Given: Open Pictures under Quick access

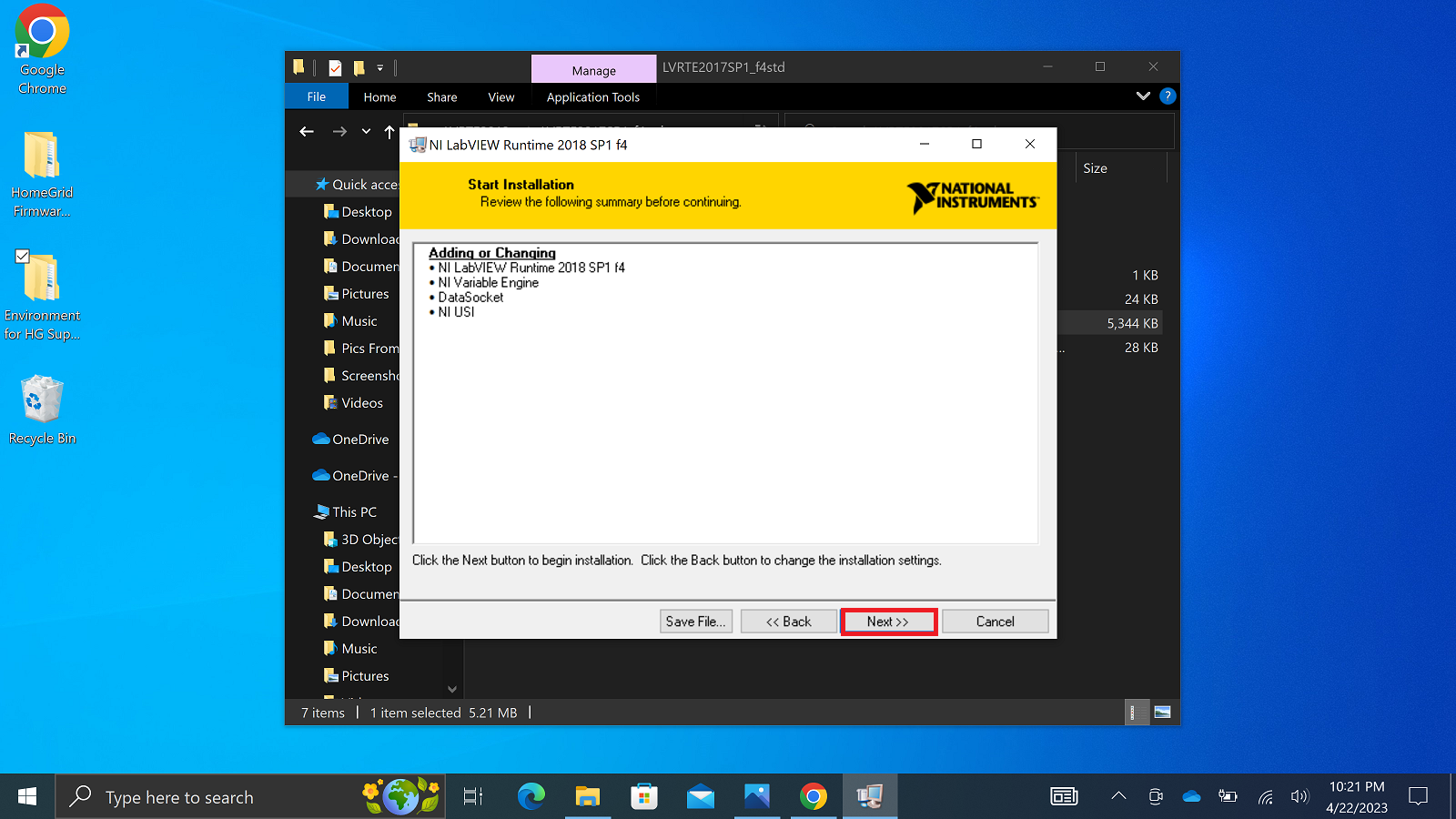Looking at the screenshot, I should (358, 293).
